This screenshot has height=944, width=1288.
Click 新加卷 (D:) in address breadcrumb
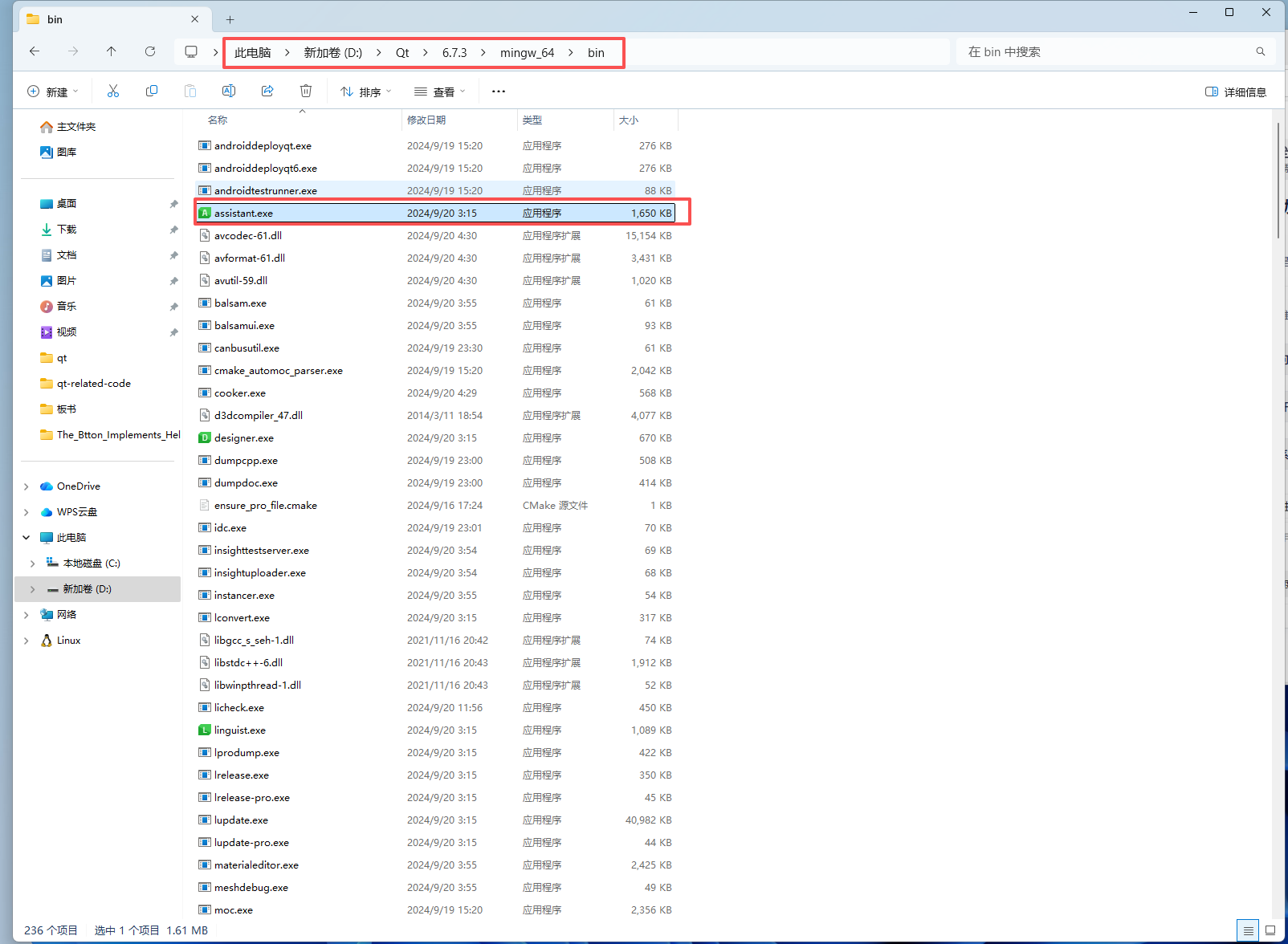[333, 53]
